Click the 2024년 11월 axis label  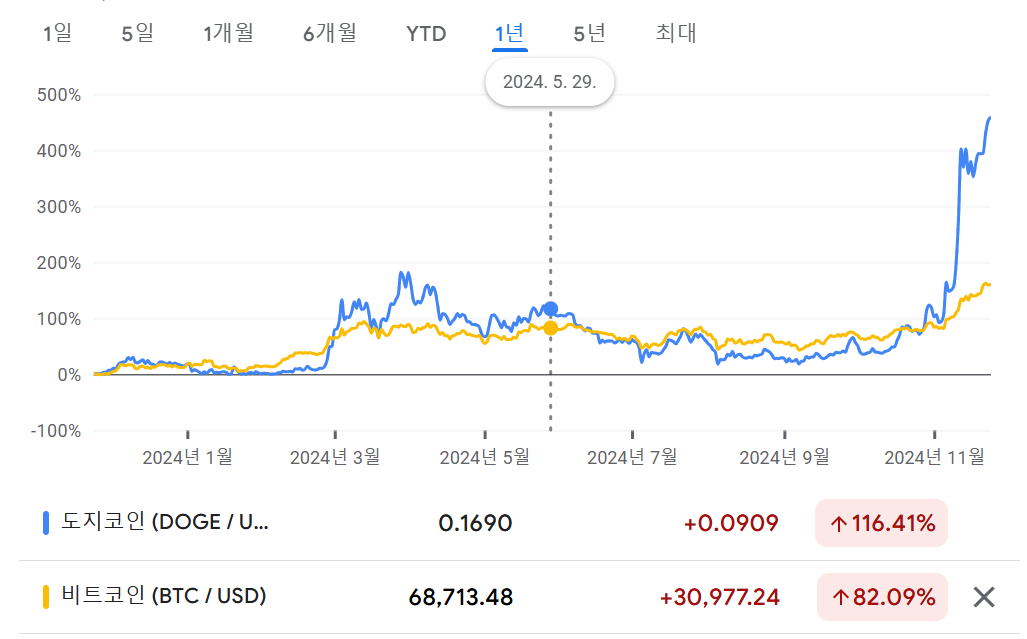coord(935,457)
